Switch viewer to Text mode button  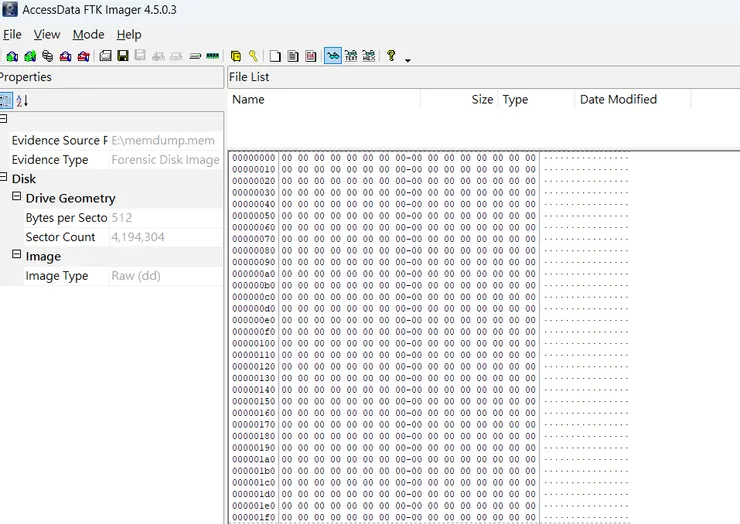351,56
